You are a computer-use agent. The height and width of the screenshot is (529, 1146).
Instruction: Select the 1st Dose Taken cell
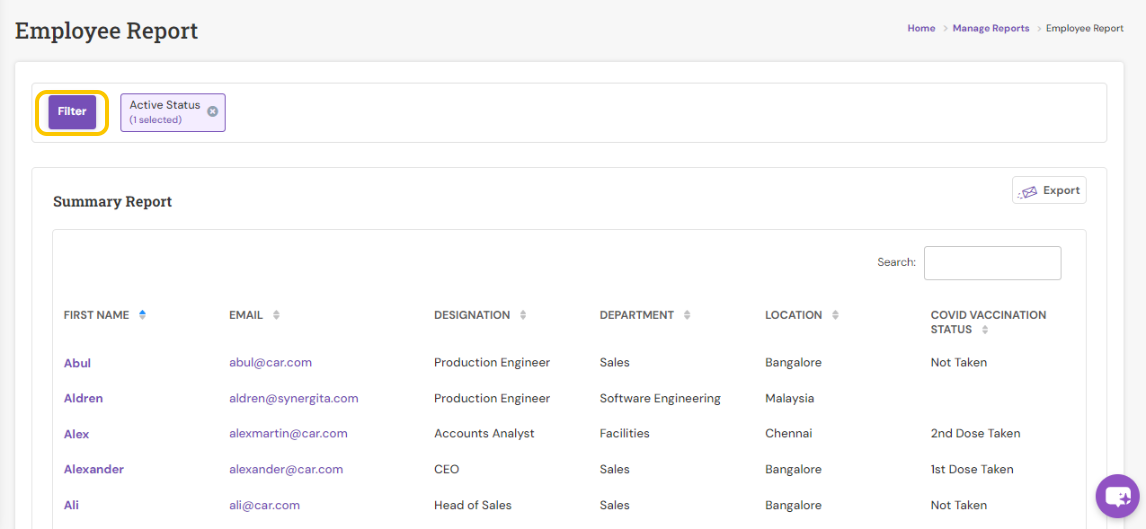click(972, 469)
